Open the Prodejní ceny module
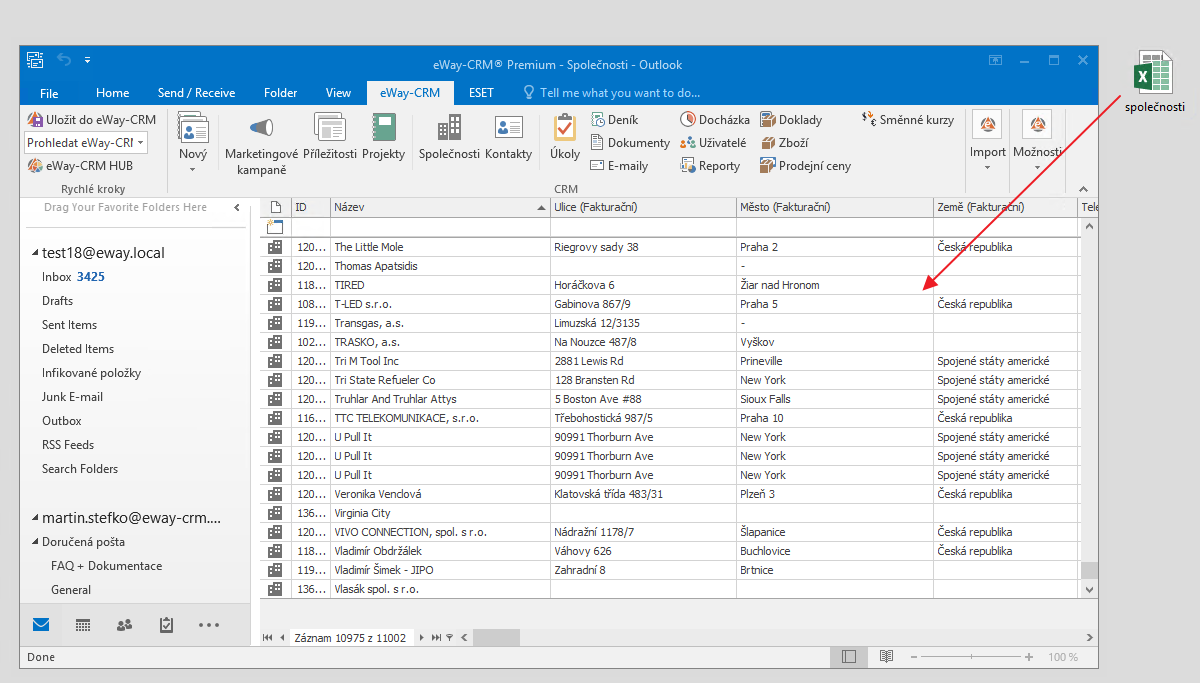The image size is (1200, 683). tap(805, 166)
